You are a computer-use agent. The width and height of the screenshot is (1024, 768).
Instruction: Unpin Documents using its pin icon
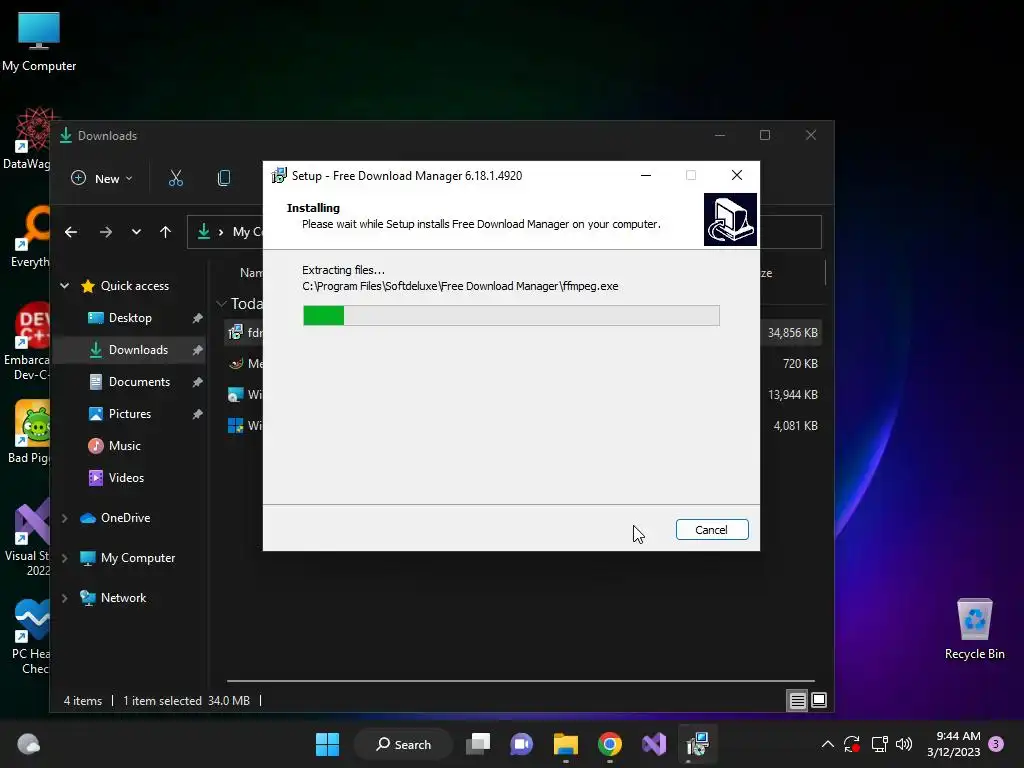coord(197,382)
